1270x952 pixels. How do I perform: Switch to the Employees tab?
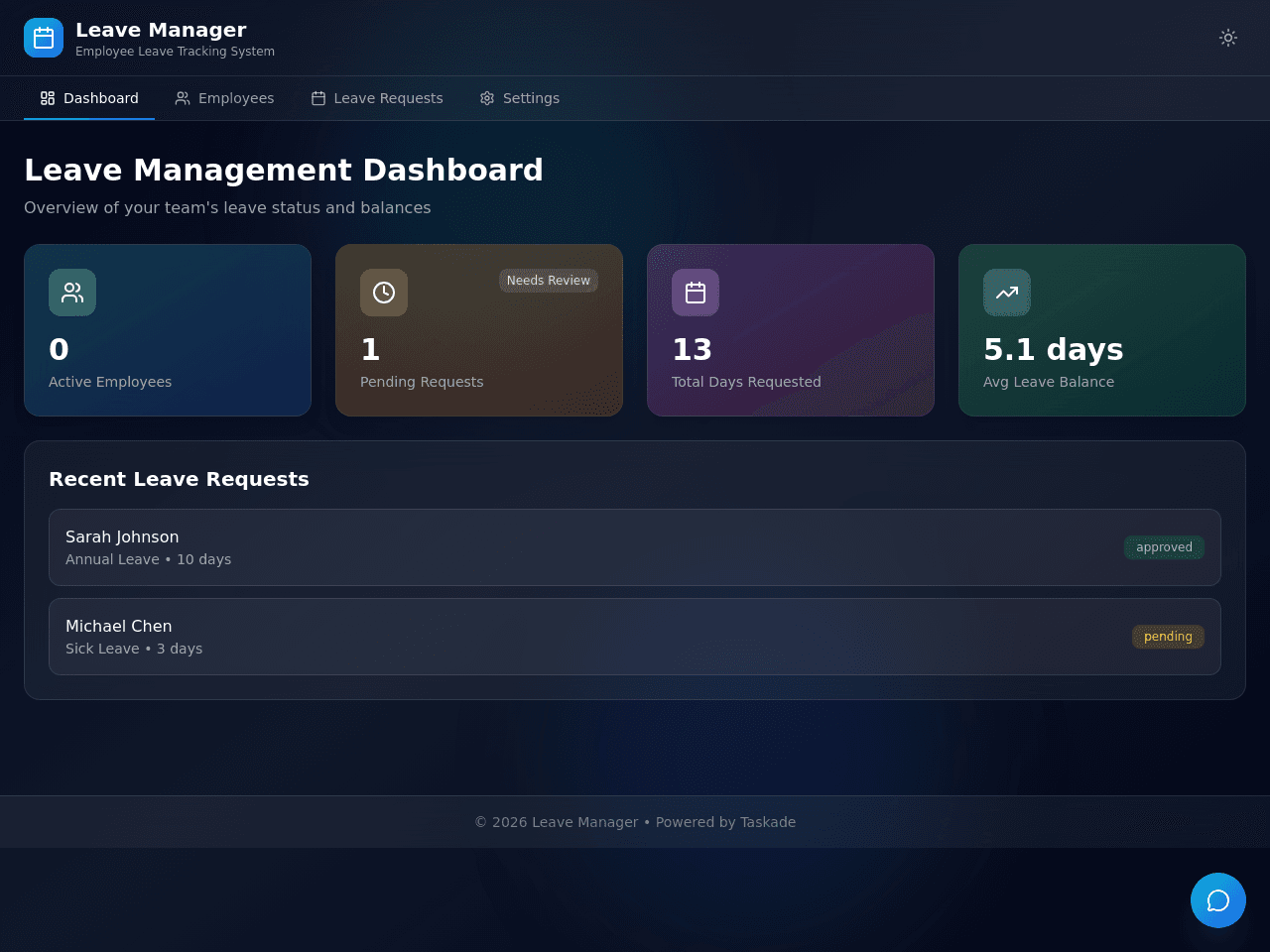(224, 98)
